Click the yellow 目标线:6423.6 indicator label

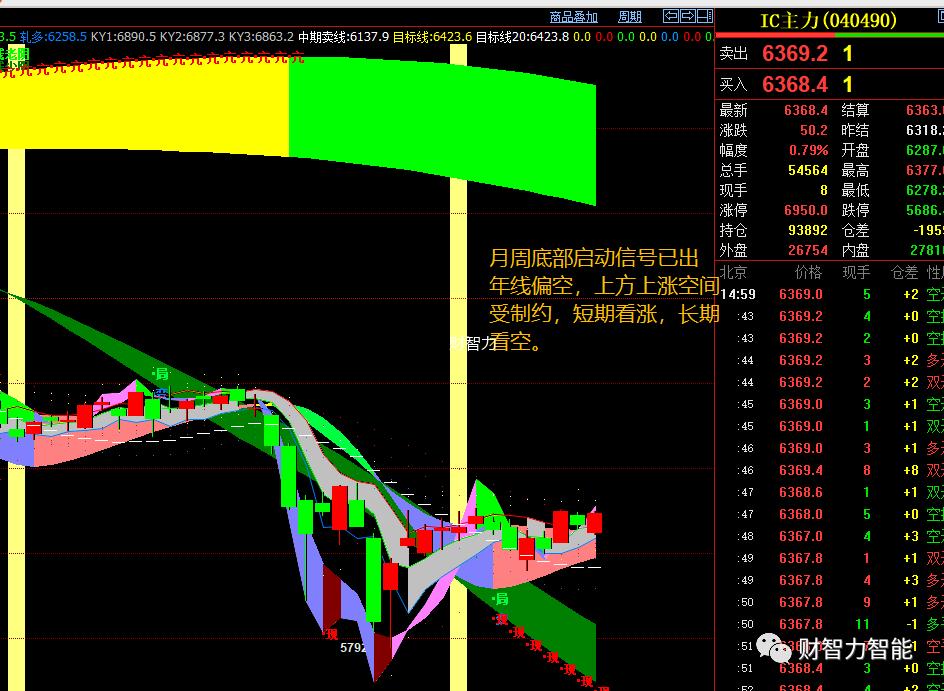point(432,37)
